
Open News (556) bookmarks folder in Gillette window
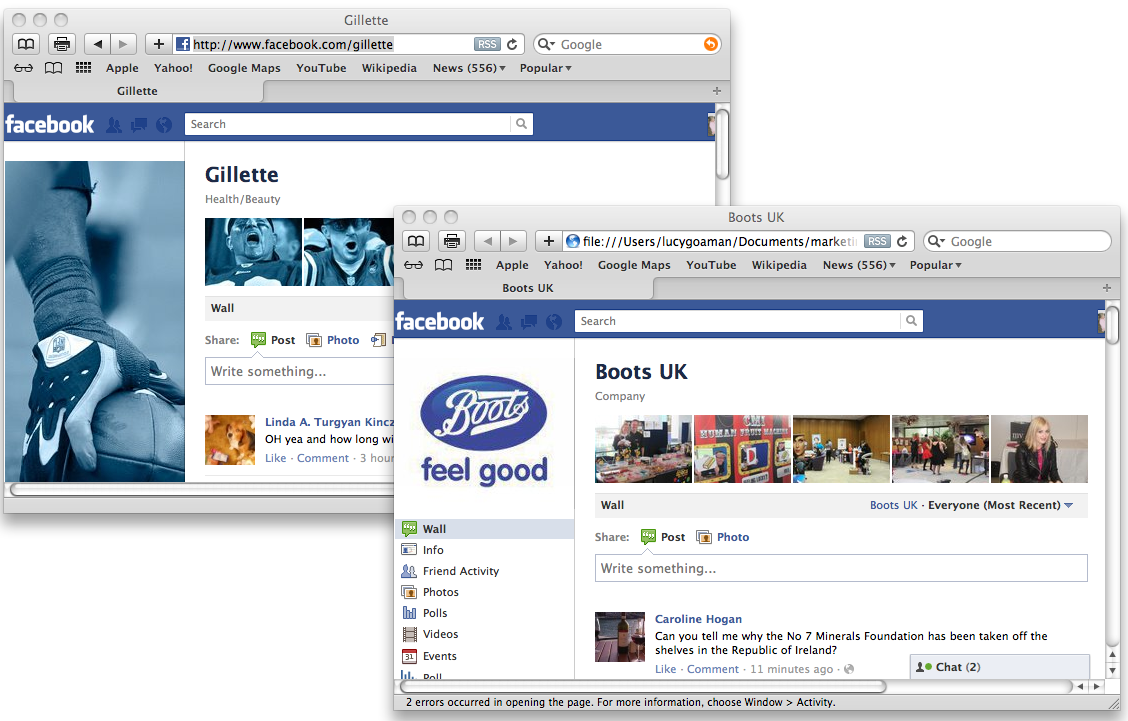tap(469, 68)
